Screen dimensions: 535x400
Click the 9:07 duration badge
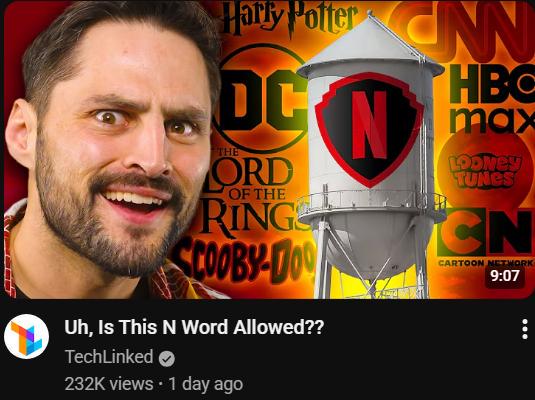[x=505, y=275]
